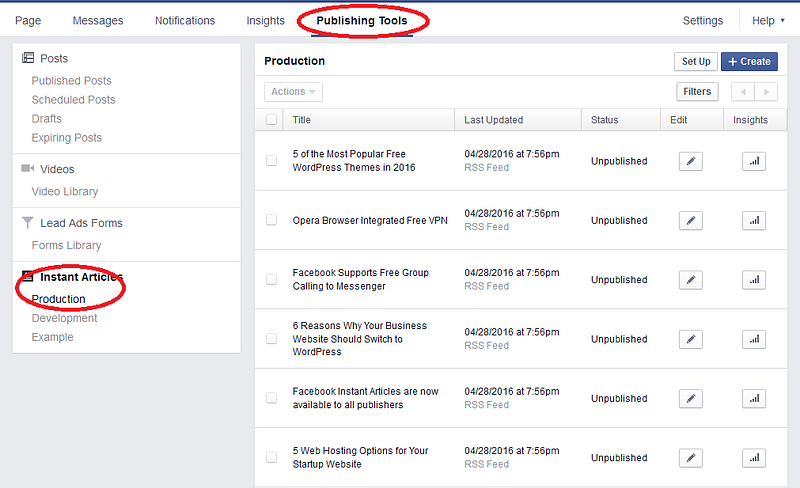Click the Set Up button
The width and height of the screenshot is (800, 488).
coord(696,61)
